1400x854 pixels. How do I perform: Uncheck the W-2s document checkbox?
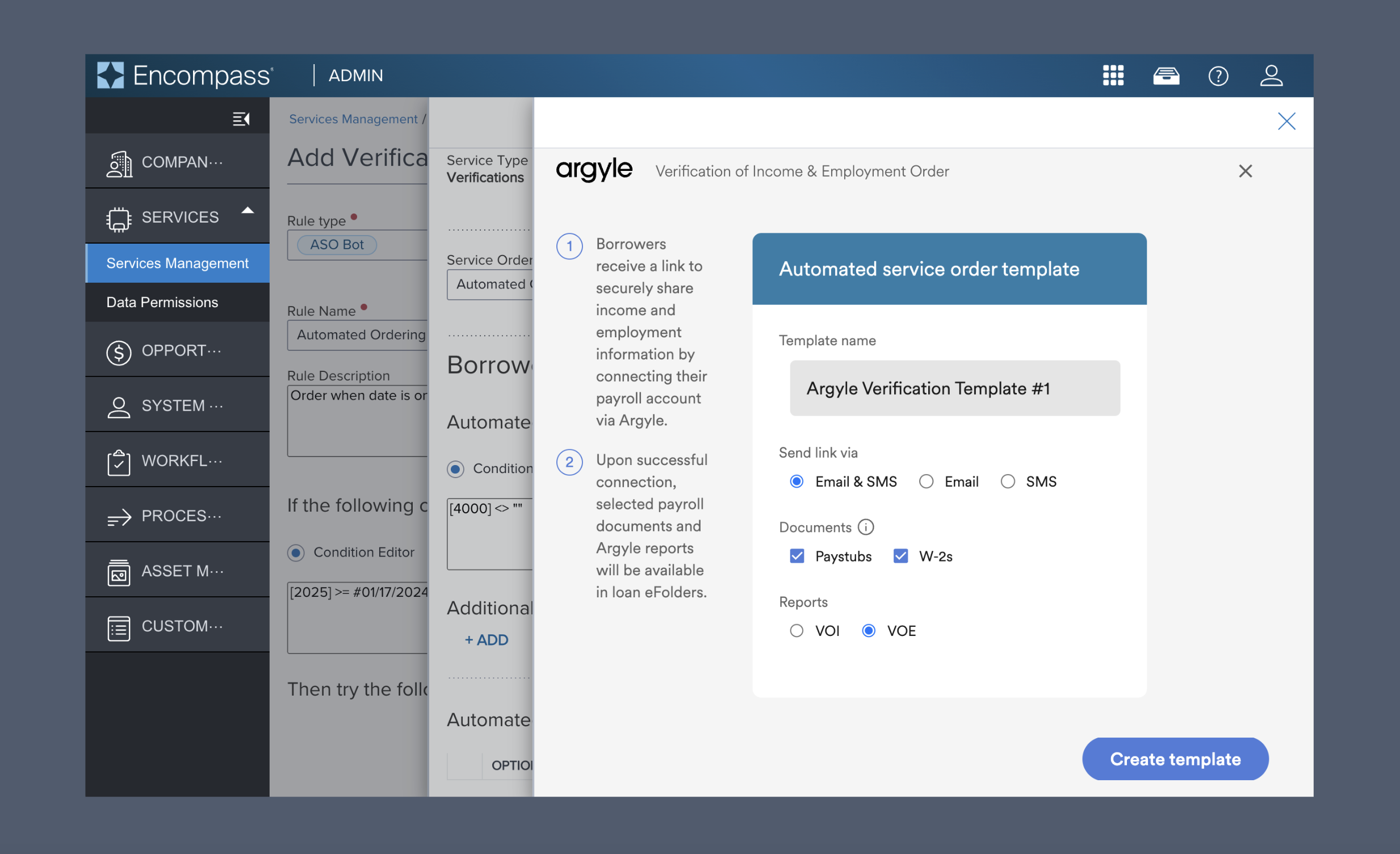click(900, 555)
